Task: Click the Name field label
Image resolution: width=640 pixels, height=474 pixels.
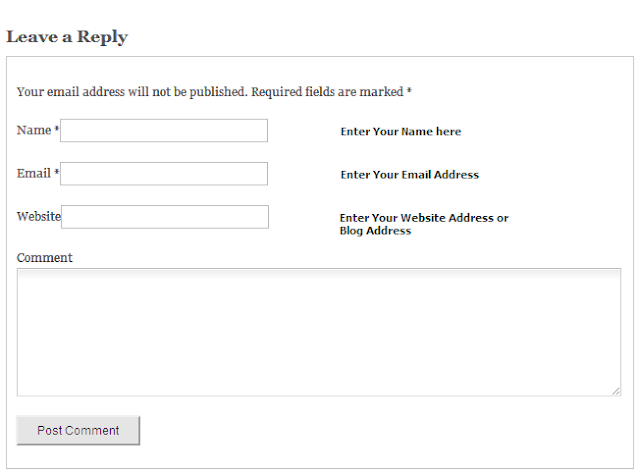Action: pos(33,130)
